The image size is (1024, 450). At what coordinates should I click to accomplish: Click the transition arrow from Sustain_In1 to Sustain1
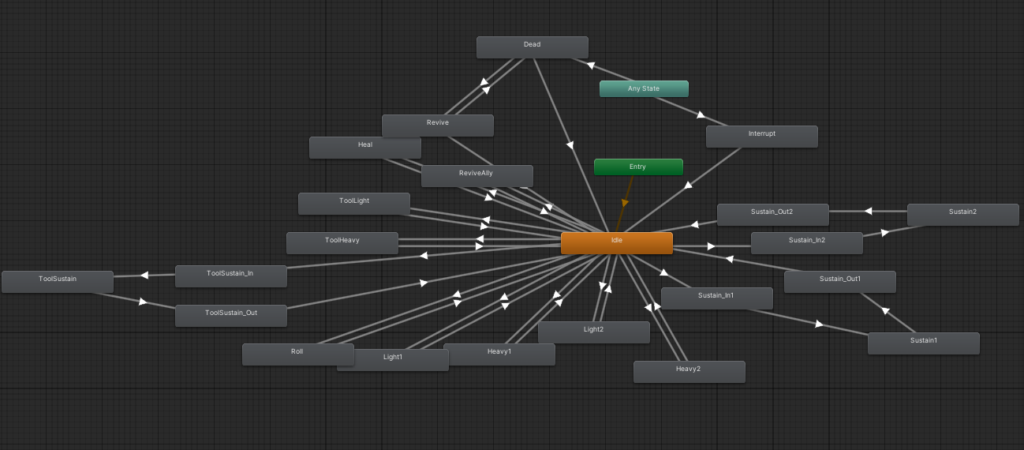[x=819, y=324]
